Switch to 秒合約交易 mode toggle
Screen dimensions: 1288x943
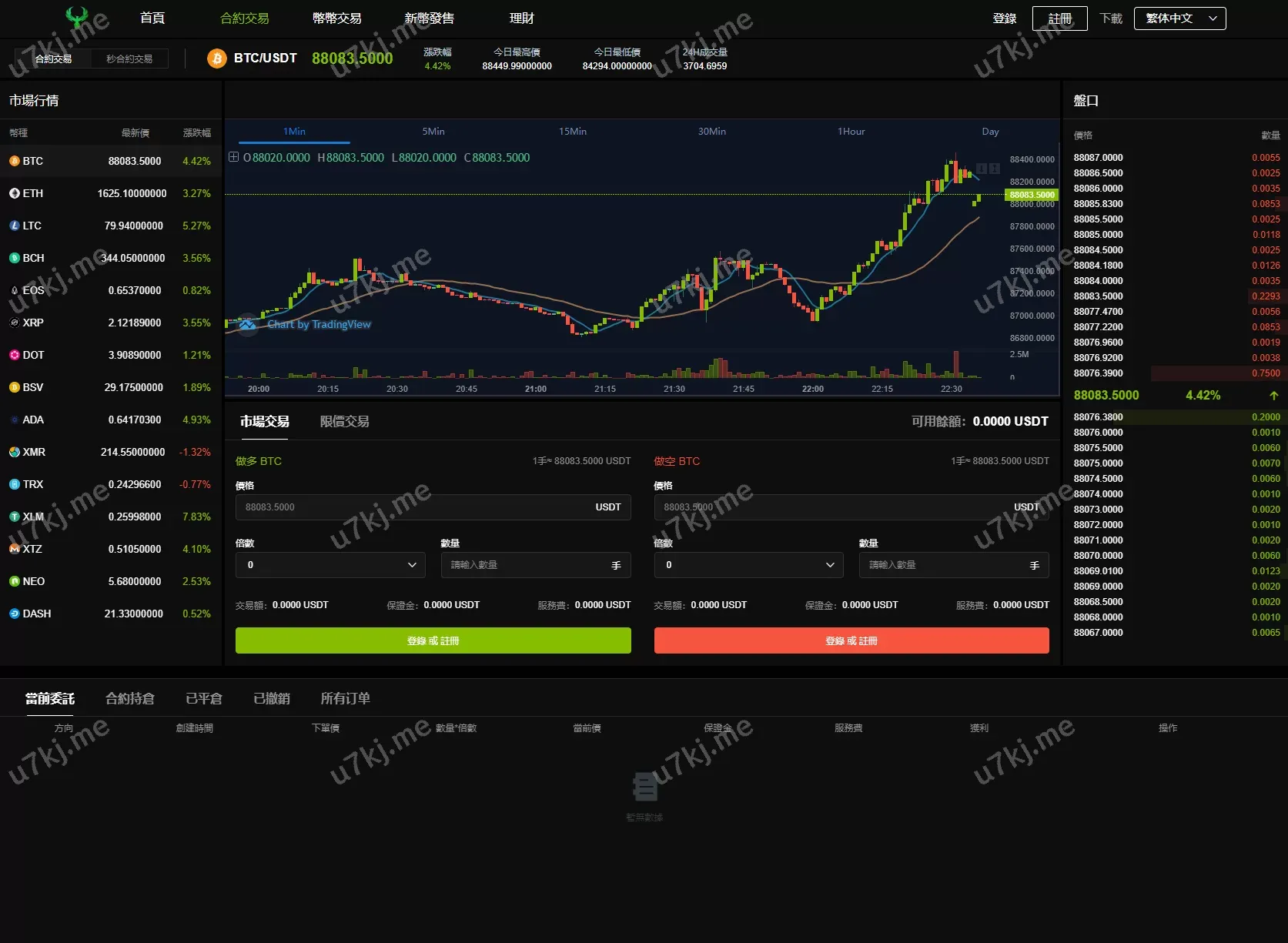[x=129, y=59]
